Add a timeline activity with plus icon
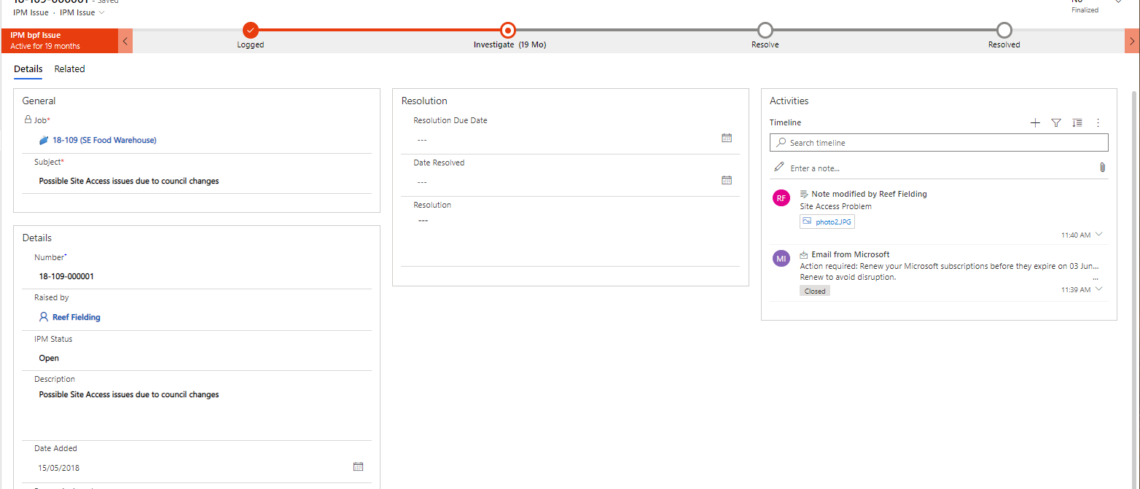Screen dimensions: 1140x489 click(1035, 123)
